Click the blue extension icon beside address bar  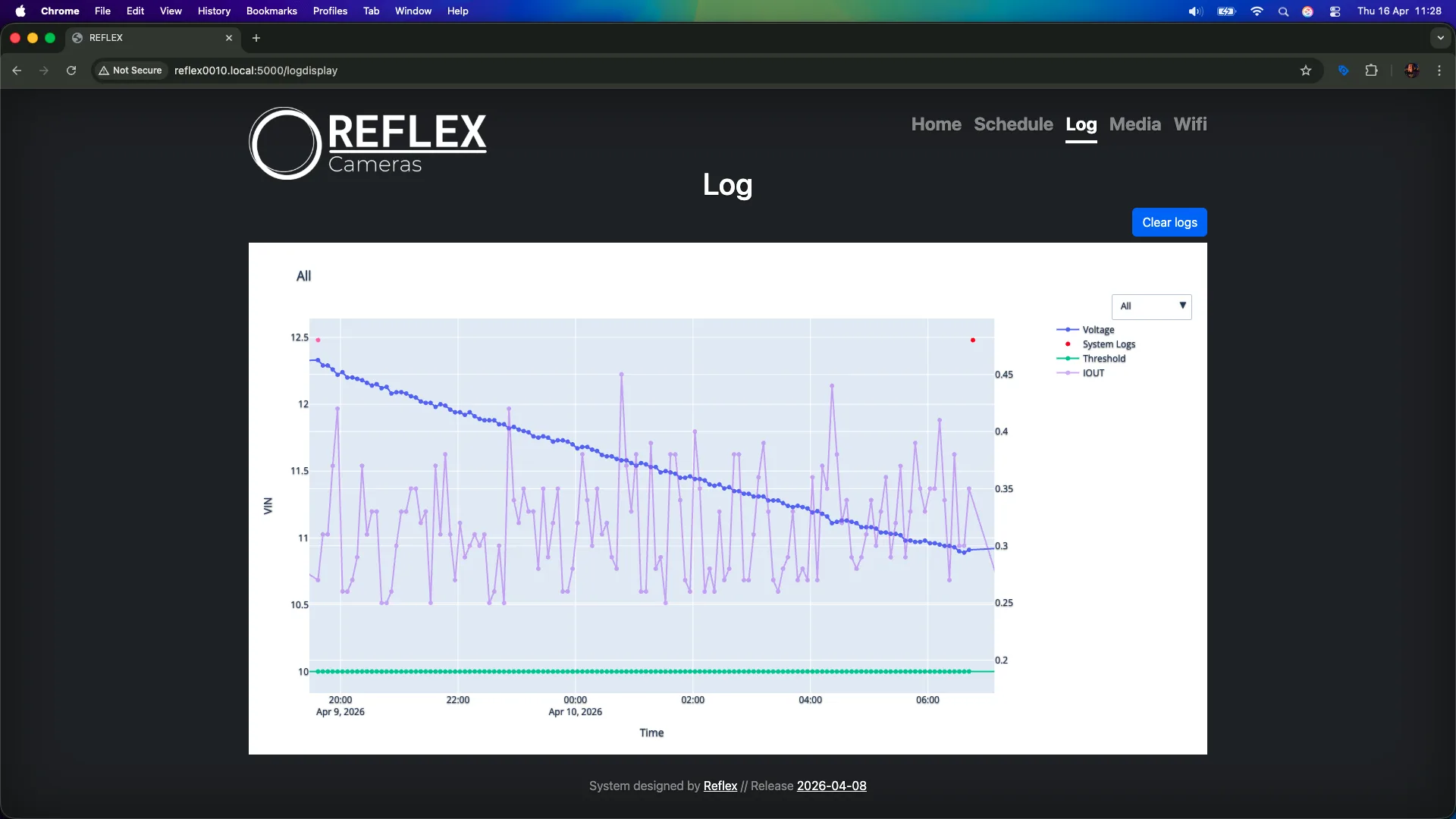coord(1343,71)
